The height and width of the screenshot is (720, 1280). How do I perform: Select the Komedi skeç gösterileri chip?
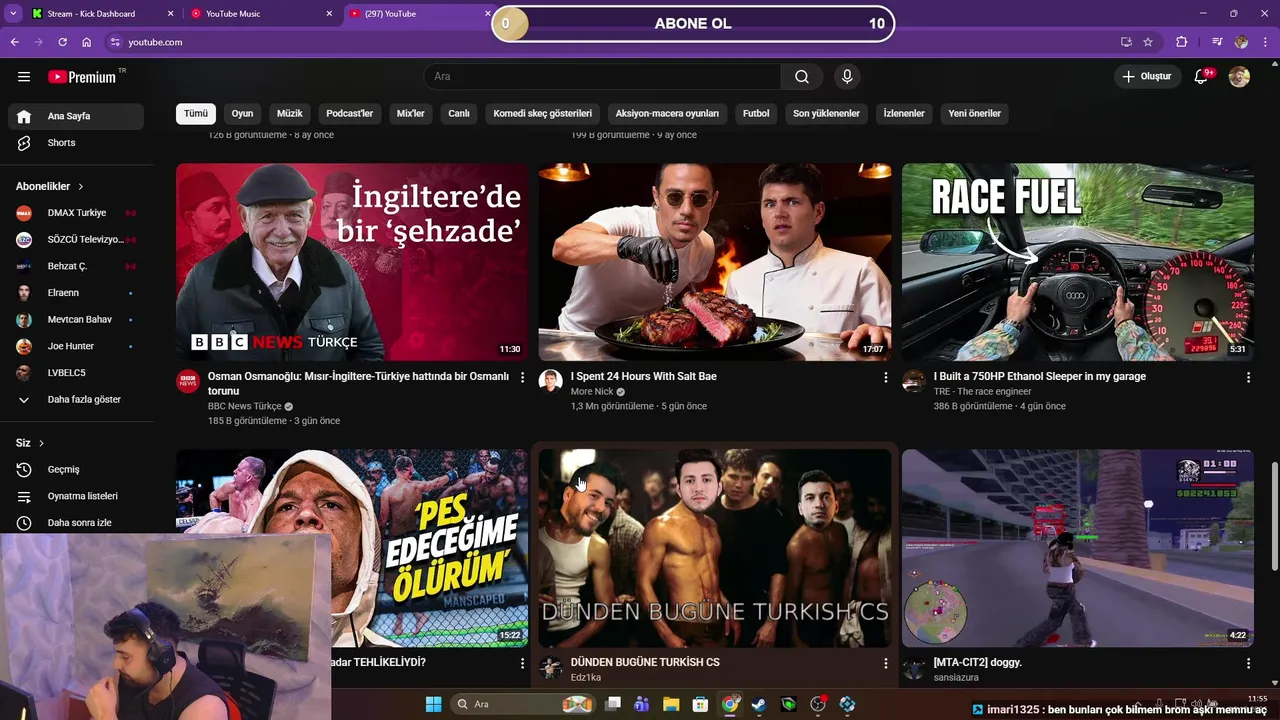pos(543,114)
